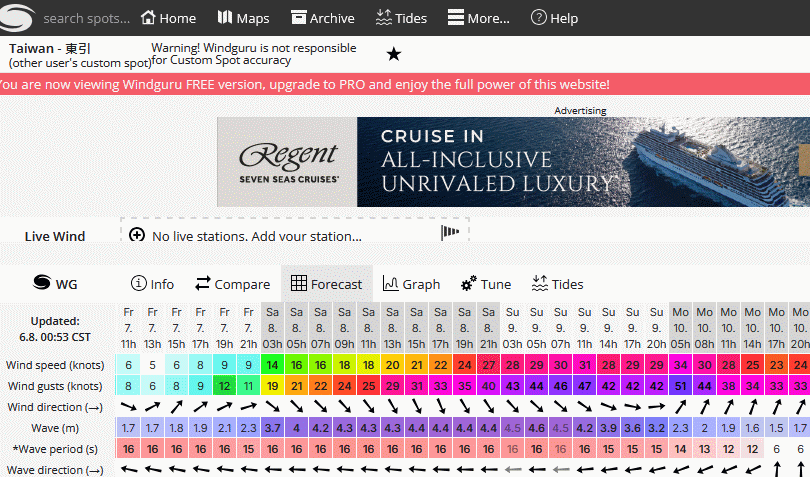810x477 pixels.
Task: Open the Info tab
Action: click(152, 284)
